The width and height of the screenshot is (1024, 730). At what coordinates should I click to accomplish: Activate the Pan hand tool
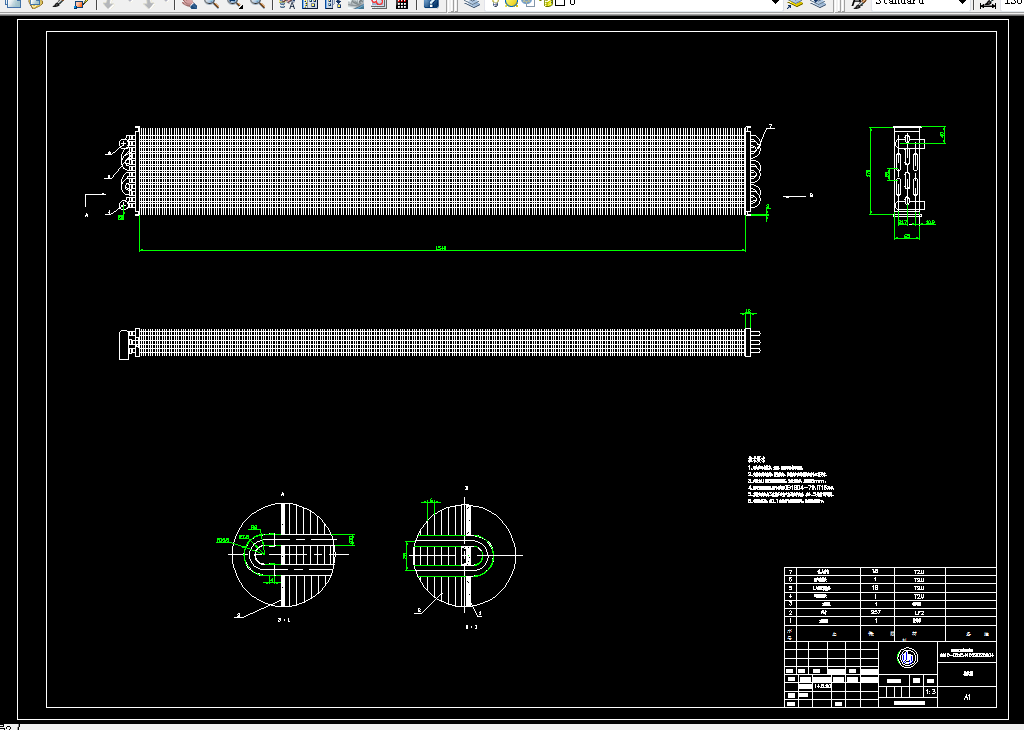189,3
